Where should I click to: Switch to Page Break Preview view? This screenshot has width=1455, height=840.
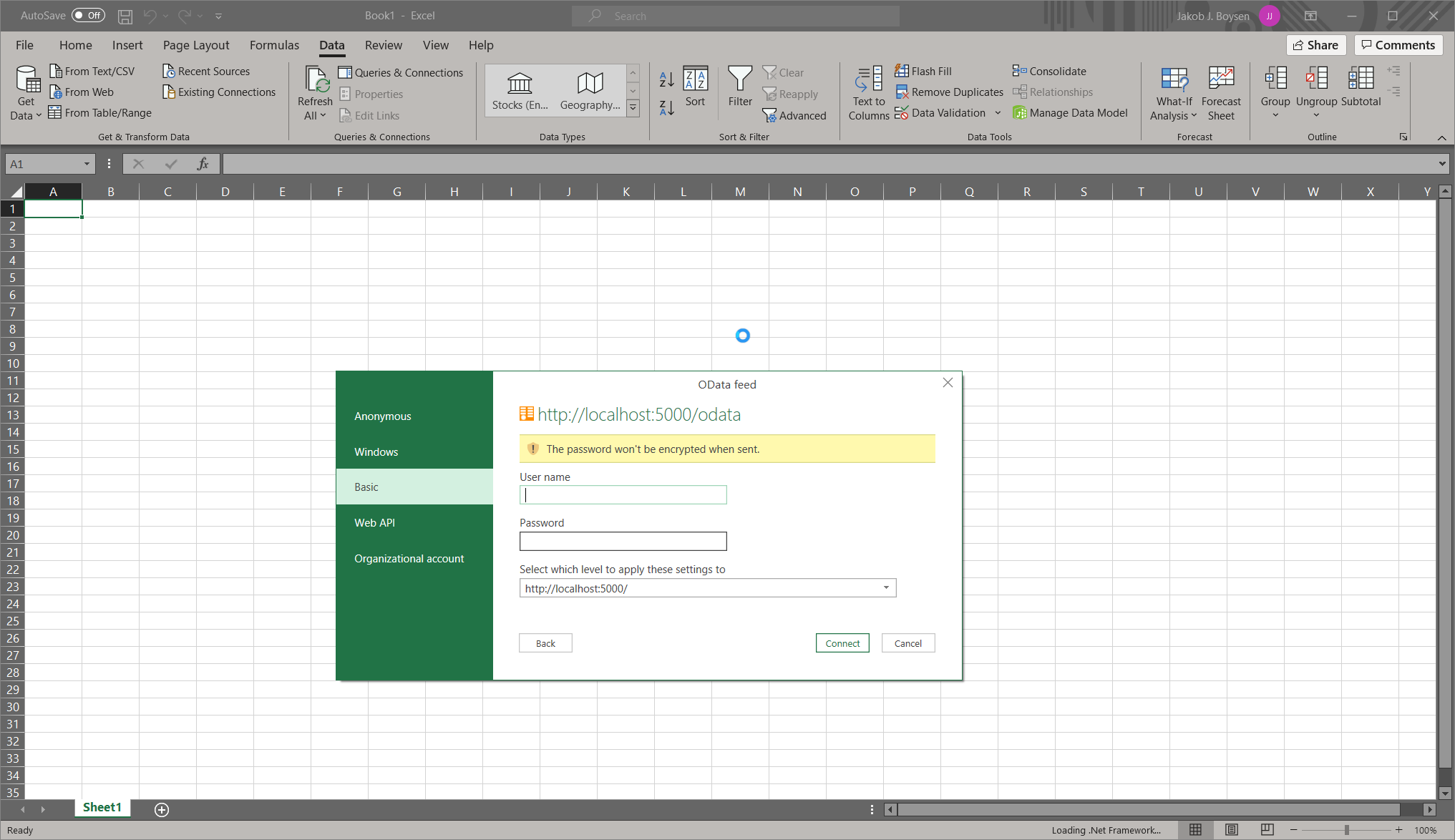point(1267,830)
